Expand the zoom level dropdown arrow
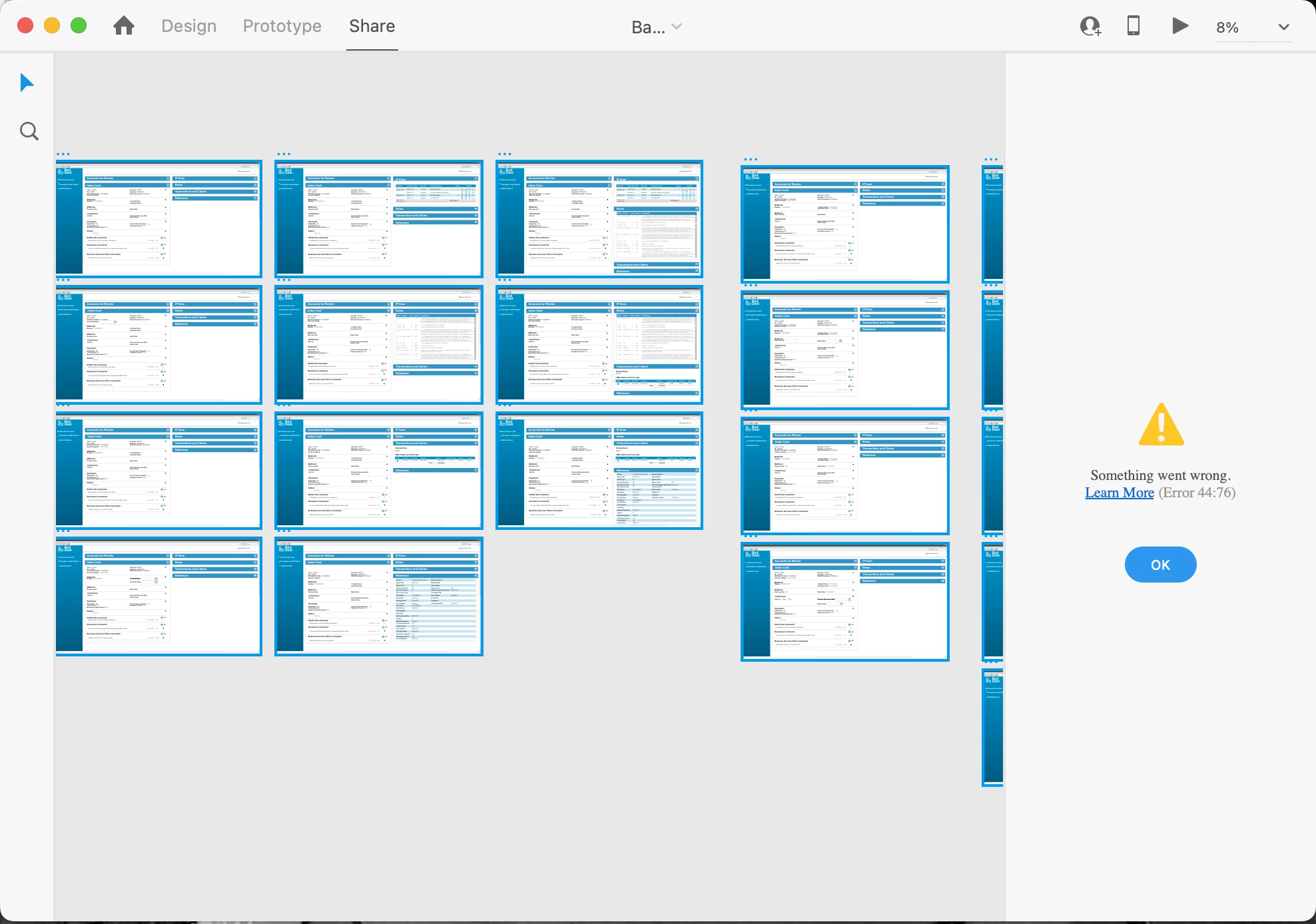 (1283, 27)
